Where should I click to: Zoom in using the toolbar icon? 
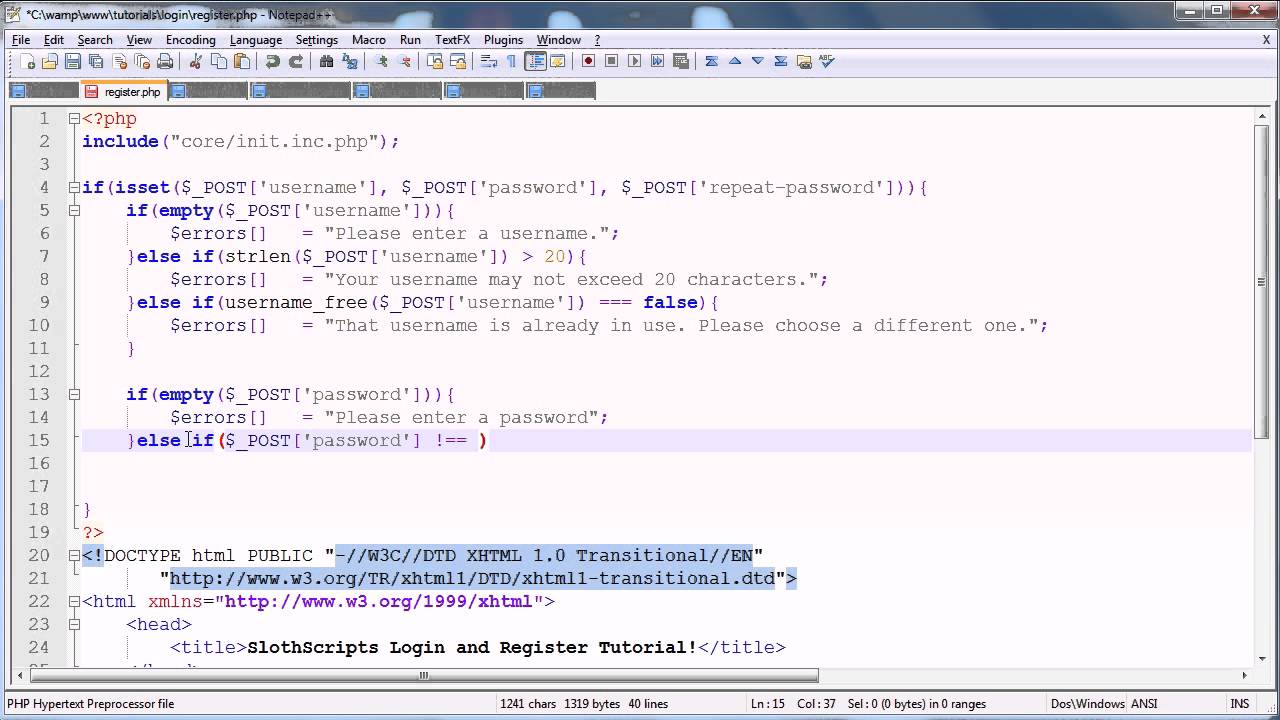[x=381, y=61]
